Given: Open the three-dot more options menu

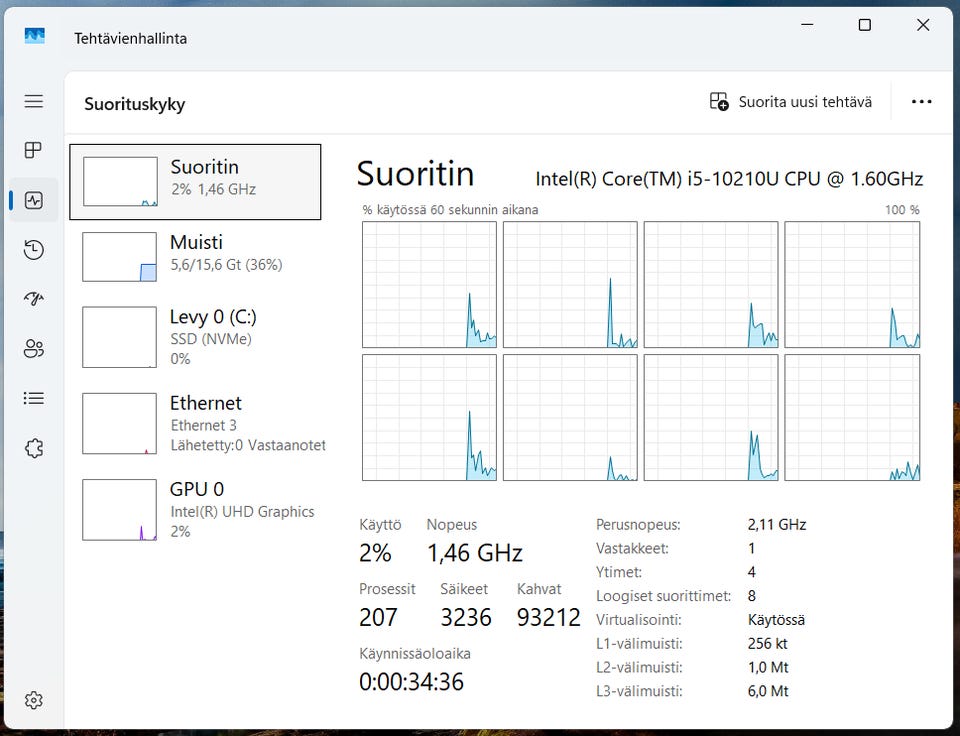Looking at the screenshot, I should (921, 102).
